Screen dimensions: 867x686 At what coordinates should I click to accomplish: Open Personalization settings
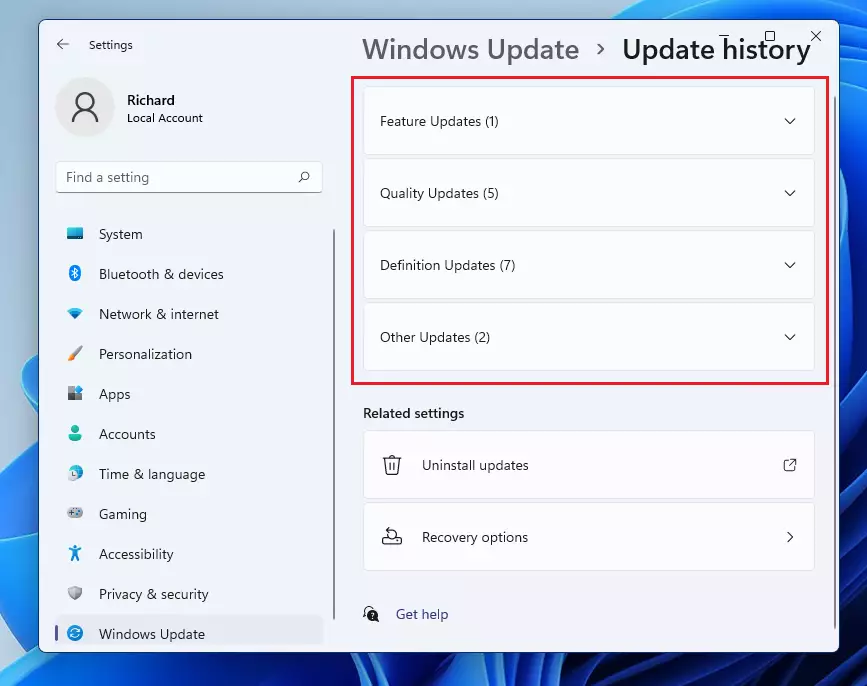(x=189, y=354)
